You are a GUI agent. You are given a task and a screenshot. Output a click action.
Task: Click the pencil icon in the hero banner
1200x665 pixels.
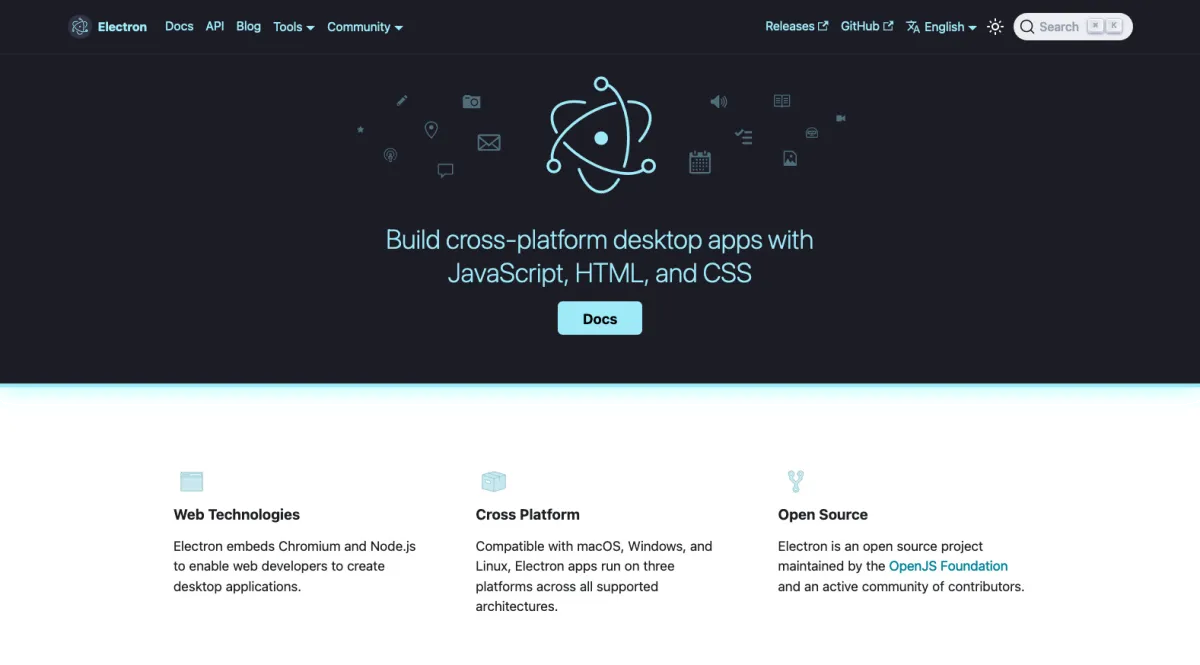coord(402,100)
